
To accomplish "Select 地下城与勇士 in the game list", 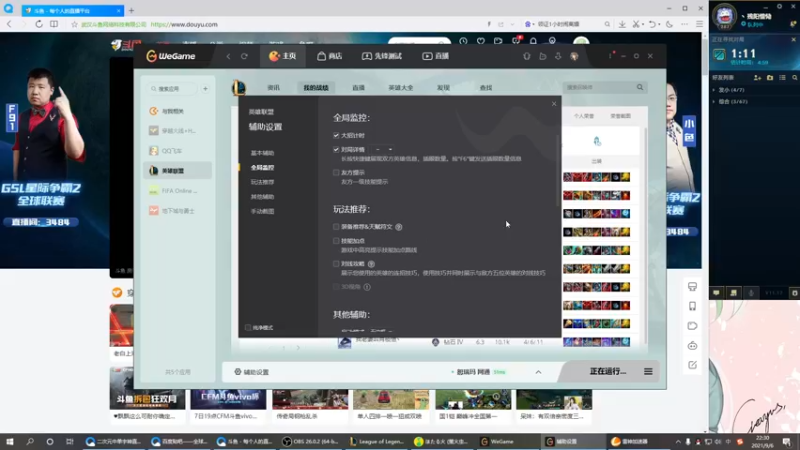I will pyautogui.click(x=177, y=211).
